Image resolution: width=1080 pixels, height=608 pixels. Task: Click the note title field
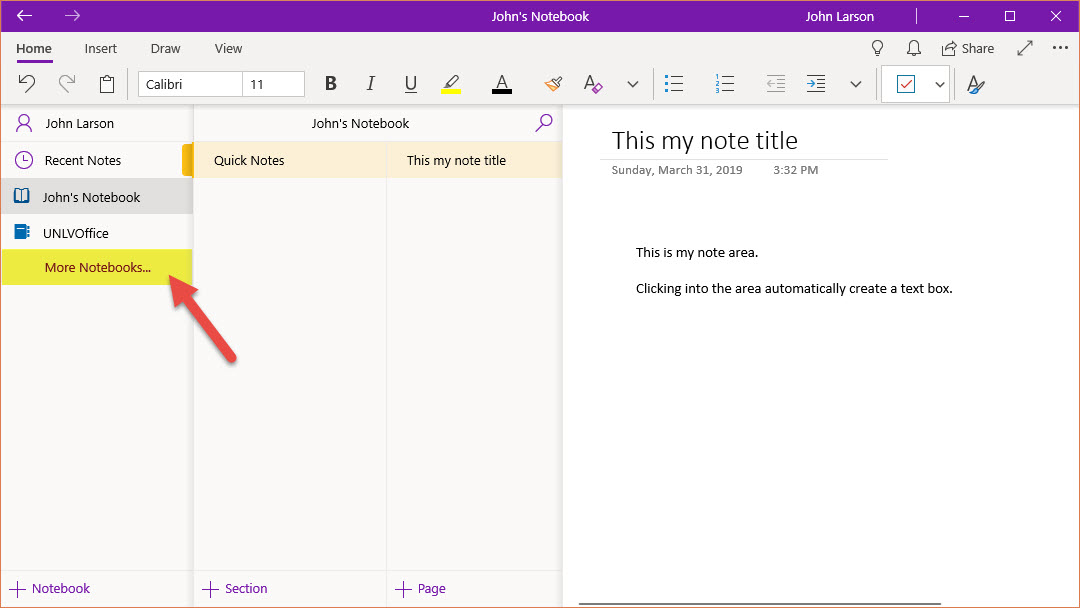(x=705, y=140)
